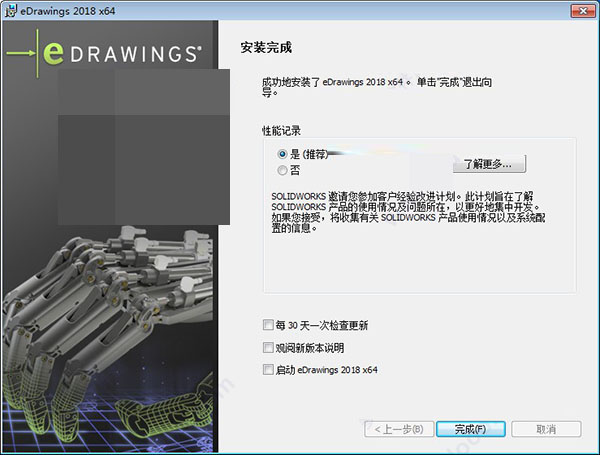Screen dimensions: 600x455
Task: Check 启动 eDrawings 2018 x64 option
Action: tap(268, 369)
